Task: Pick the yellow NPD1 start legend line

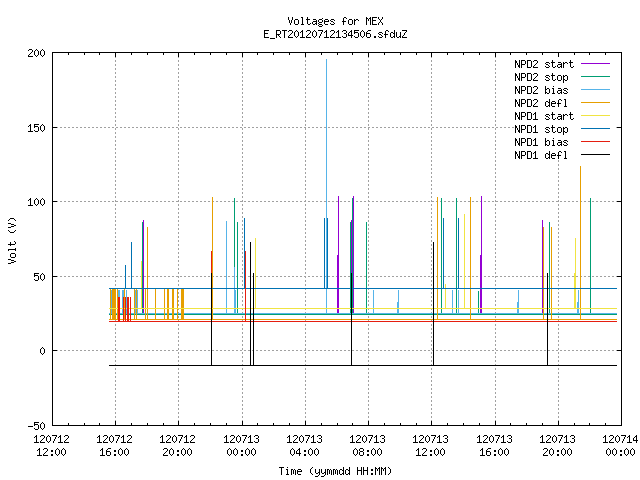Action: (x=595, y=116)
